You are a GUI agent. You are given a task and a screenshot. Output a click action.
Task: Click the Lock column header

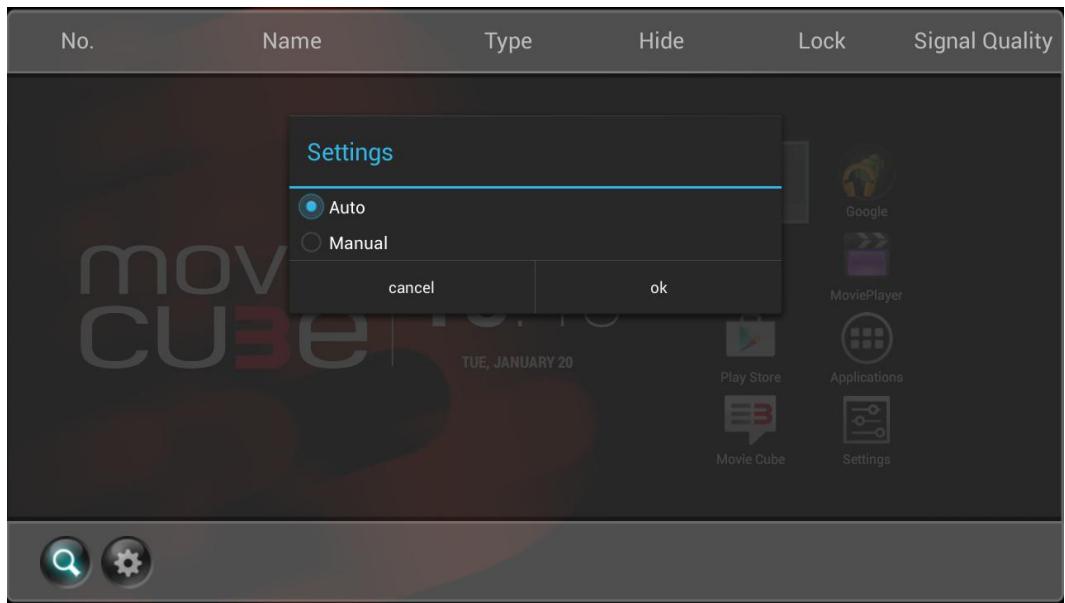tap(822, 41)
